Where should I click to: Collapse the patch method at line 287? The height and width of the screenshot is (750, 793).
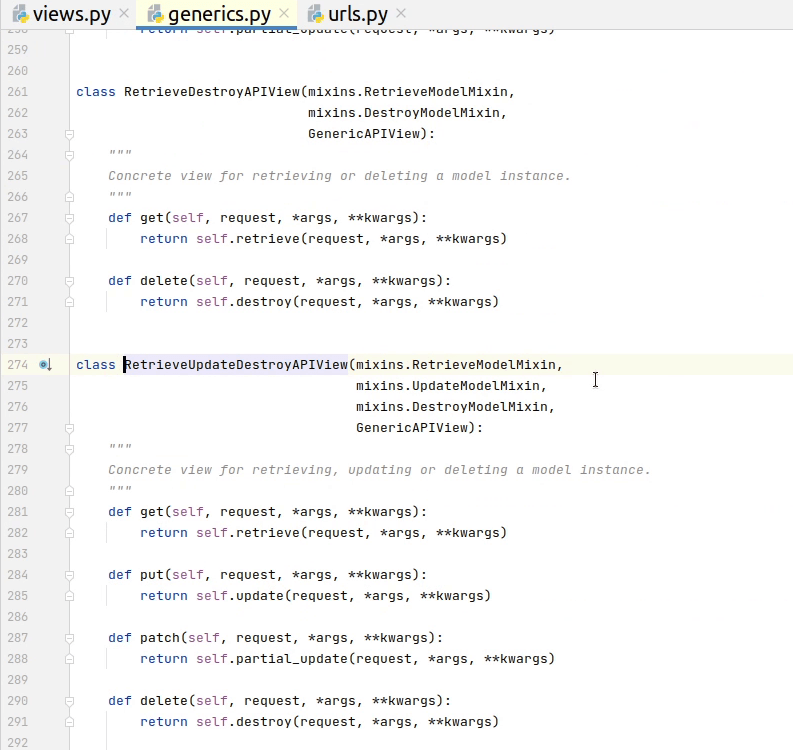click(x=70, y=638)
